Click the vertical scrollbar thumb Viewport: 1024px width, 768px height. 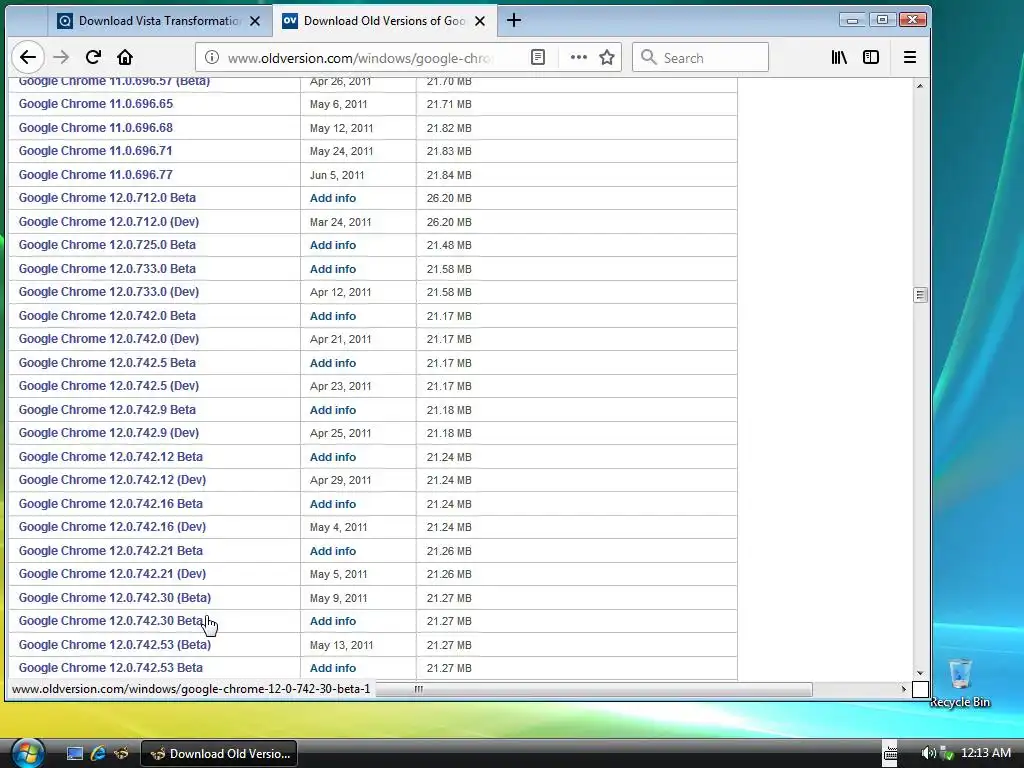click(920, 295)
